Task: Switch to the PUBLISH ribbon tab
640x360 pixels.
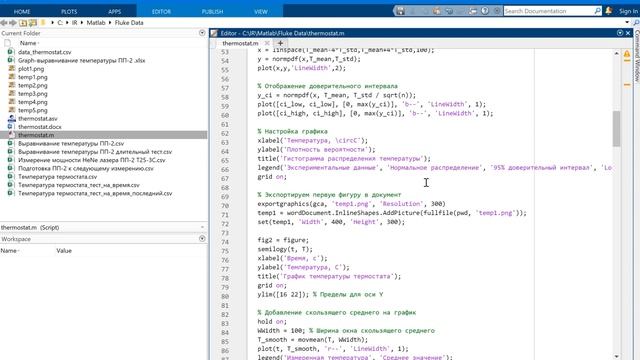Action: point(212,11)
